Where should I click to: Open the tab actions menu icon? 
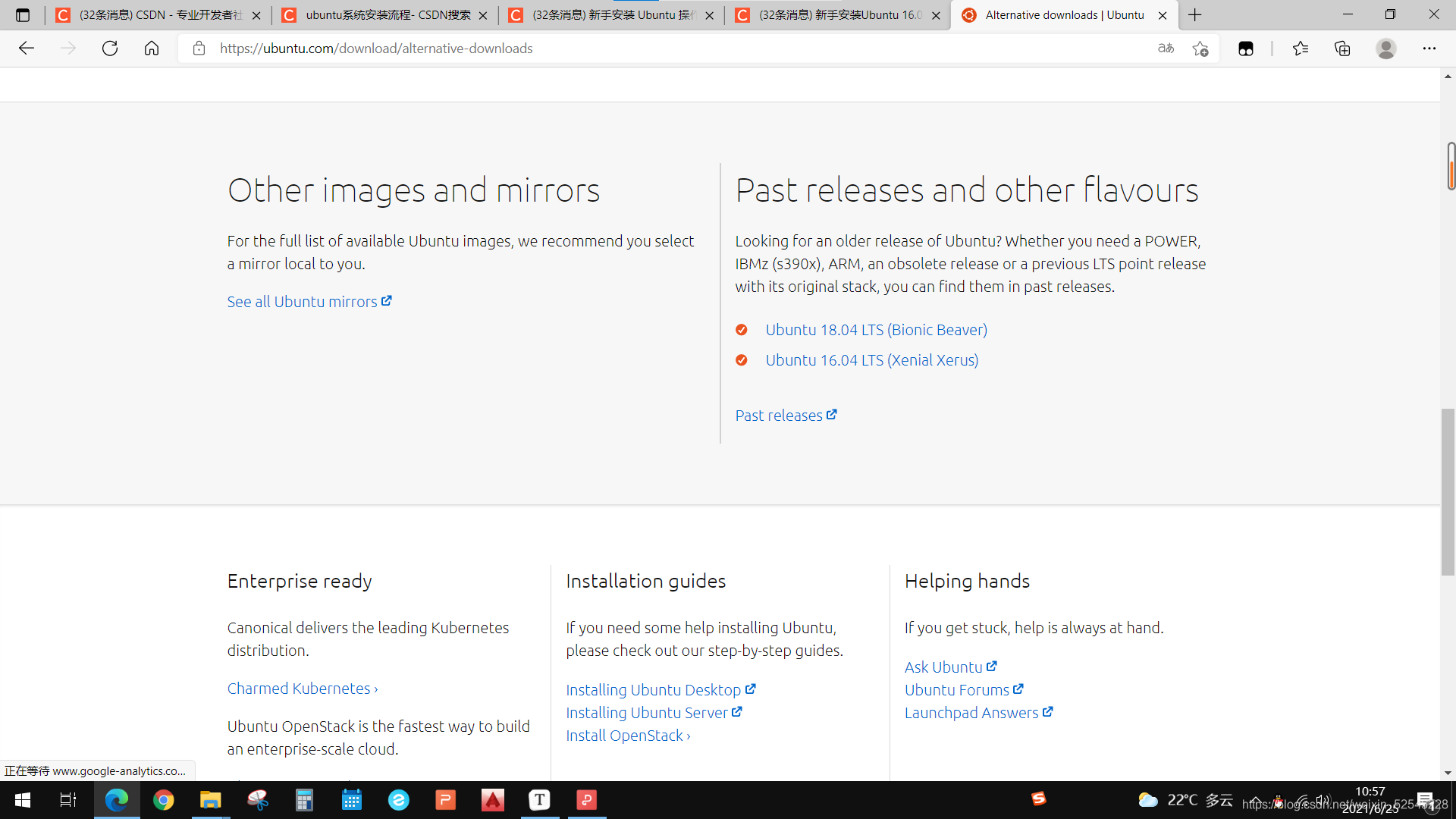pos(22,15)
